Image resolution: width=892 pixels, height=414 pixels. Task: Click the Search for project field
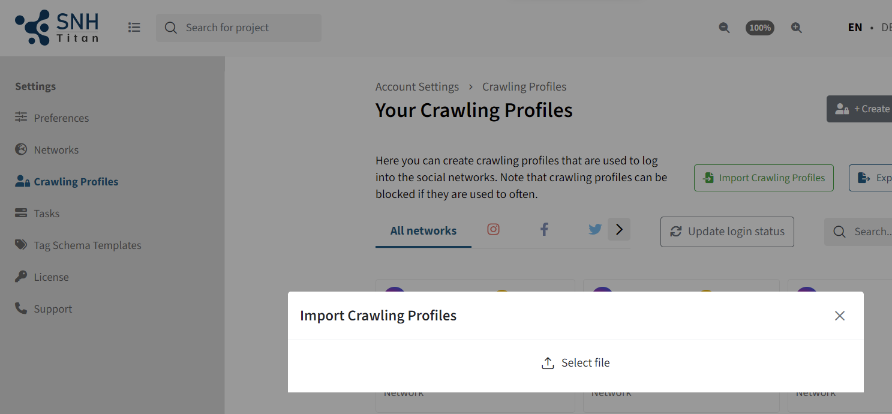coord(239,28)
